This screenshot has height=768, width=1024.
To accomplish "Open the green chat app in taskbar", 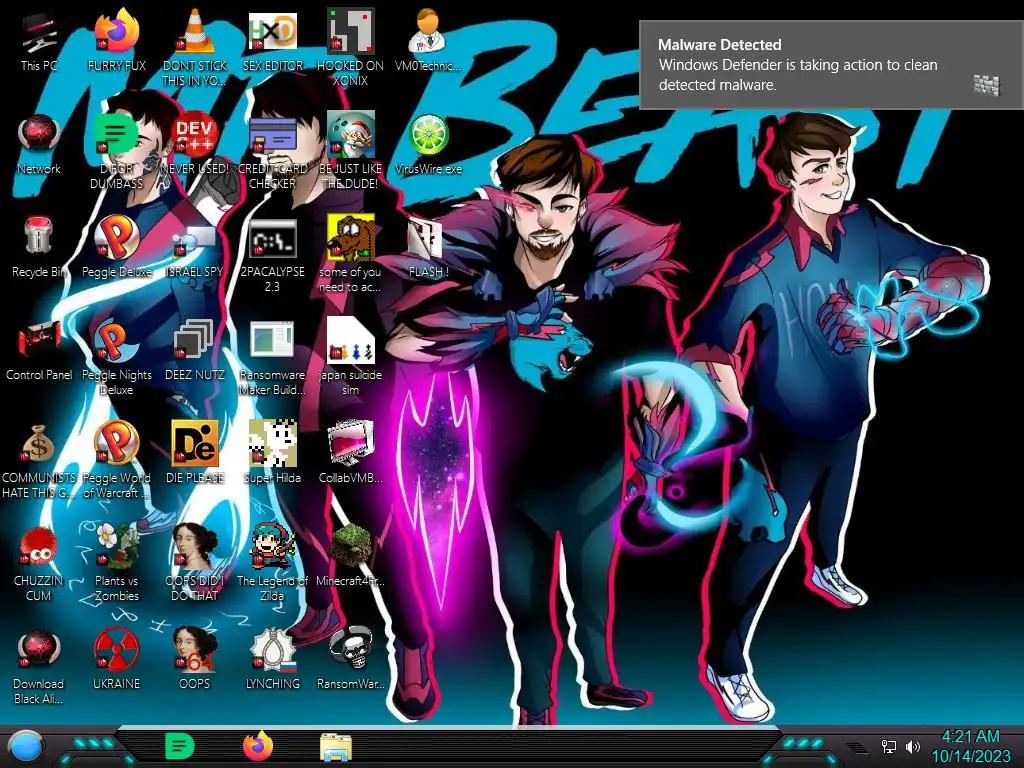I will 180,746.
